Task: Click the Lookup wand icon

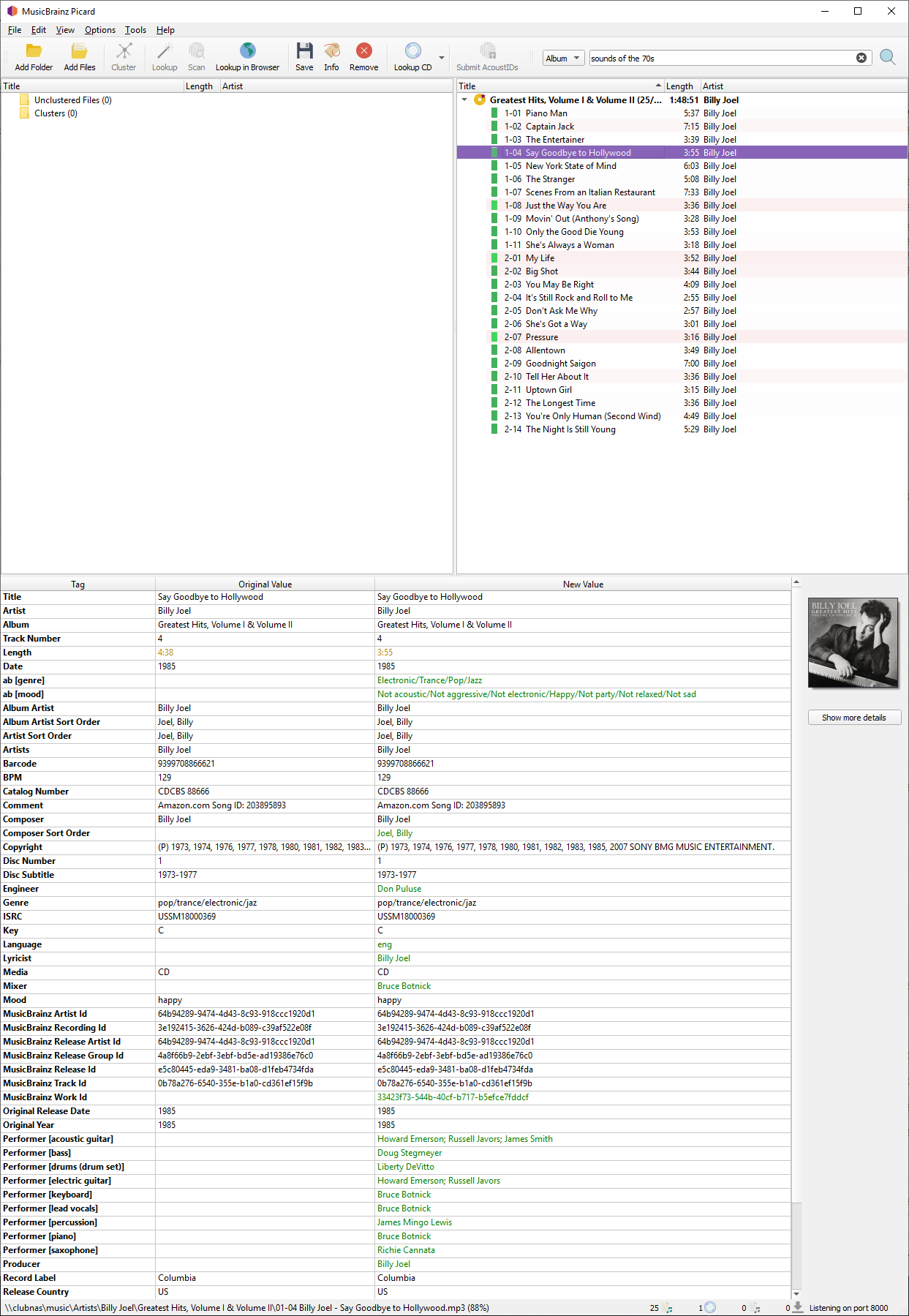Action: pos(165,50)
